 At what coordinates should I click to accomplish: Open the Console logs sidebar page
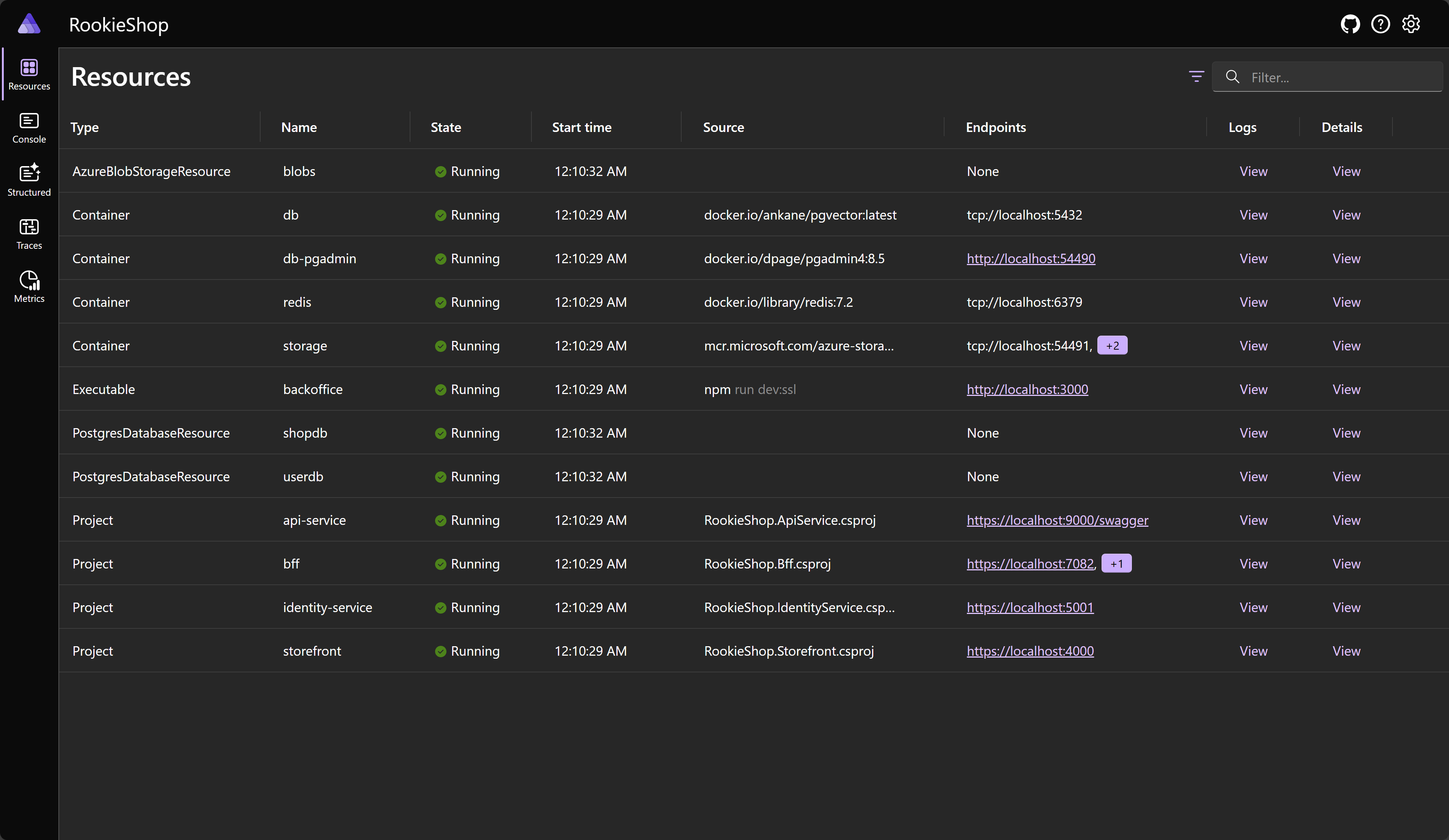coord(29,128)
